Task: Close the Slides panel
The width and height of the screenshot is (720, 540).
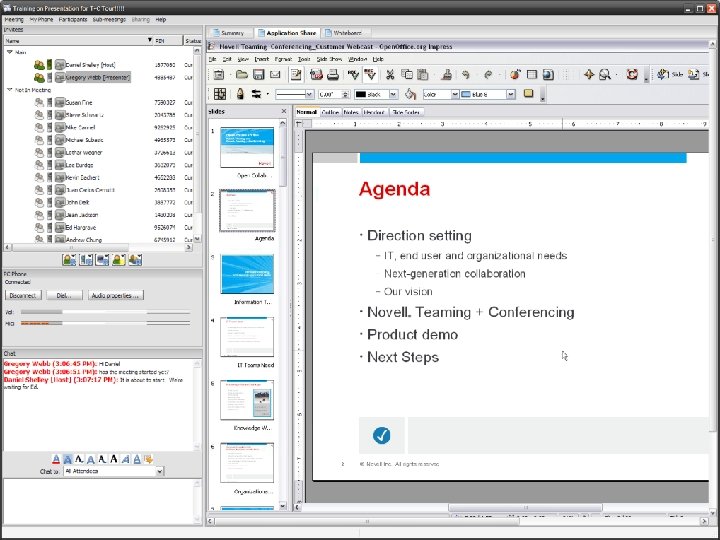Action: (284, 111)
